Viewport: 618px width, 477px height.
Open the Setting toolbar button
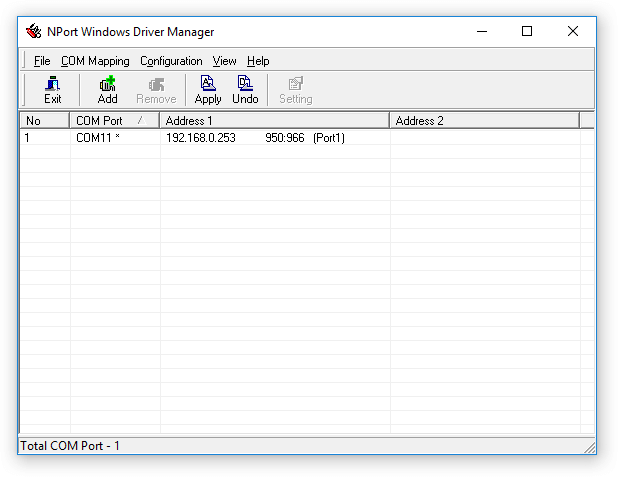tap(296, 90)
